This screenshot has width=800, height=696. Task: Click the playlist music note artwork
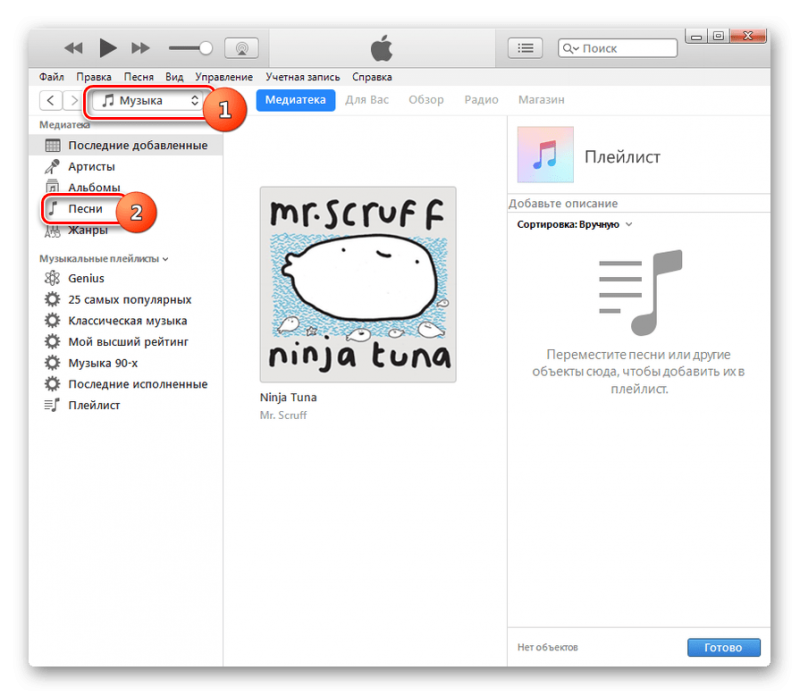pos(545,156)
